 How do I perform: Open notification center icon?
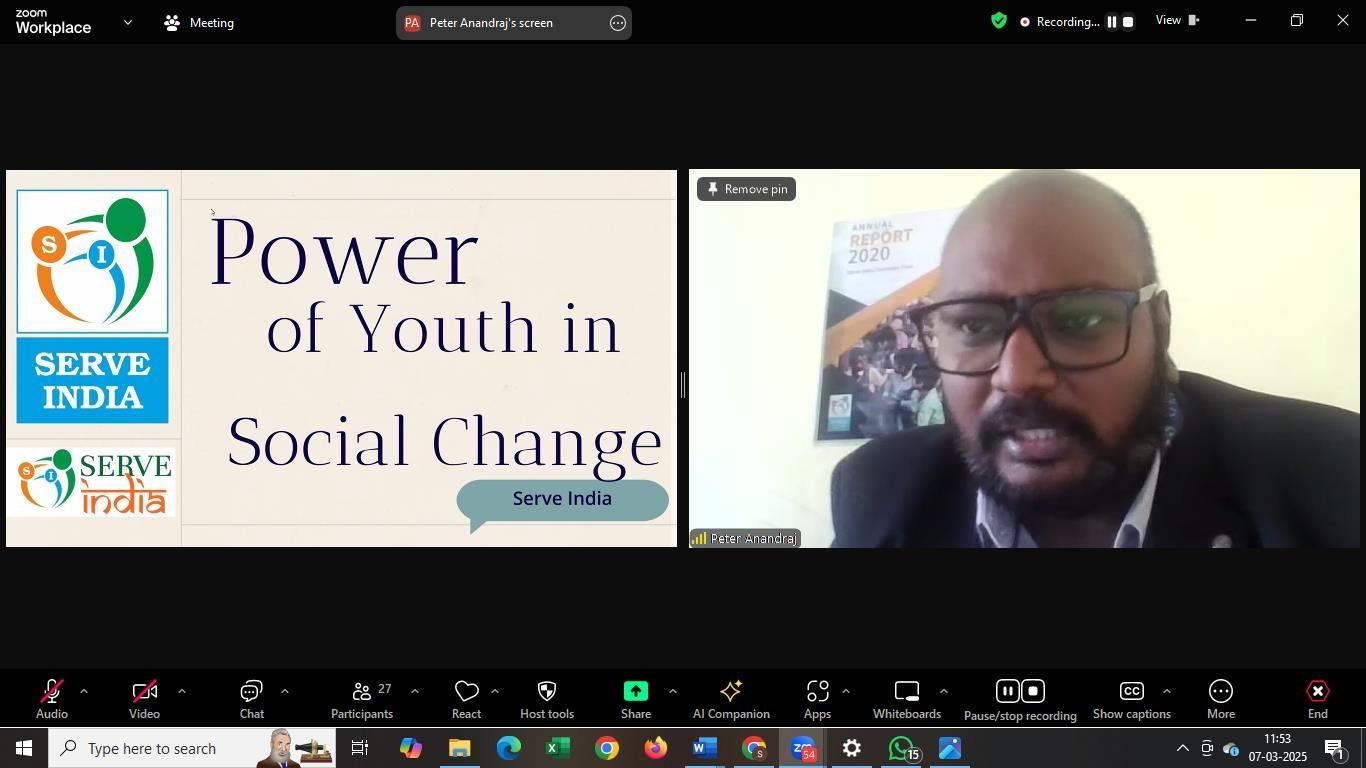[1335, 748]
